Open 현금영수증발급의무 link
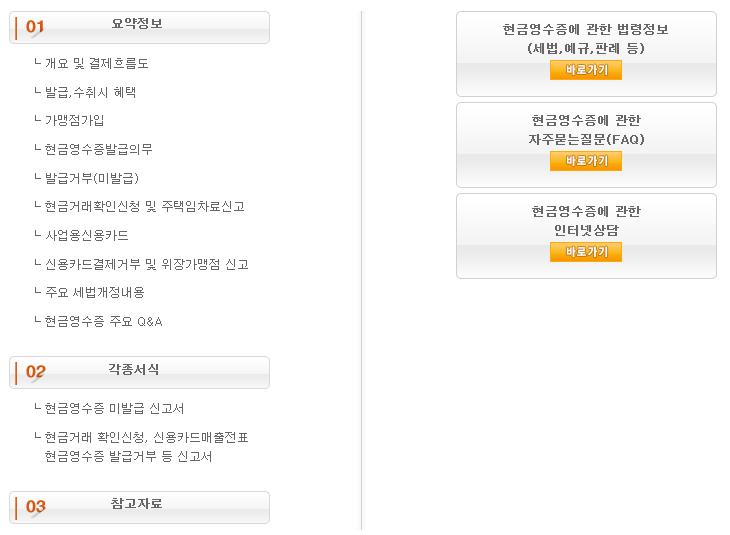Viewport: 730px width, 535px height. [x=98, y=149]
